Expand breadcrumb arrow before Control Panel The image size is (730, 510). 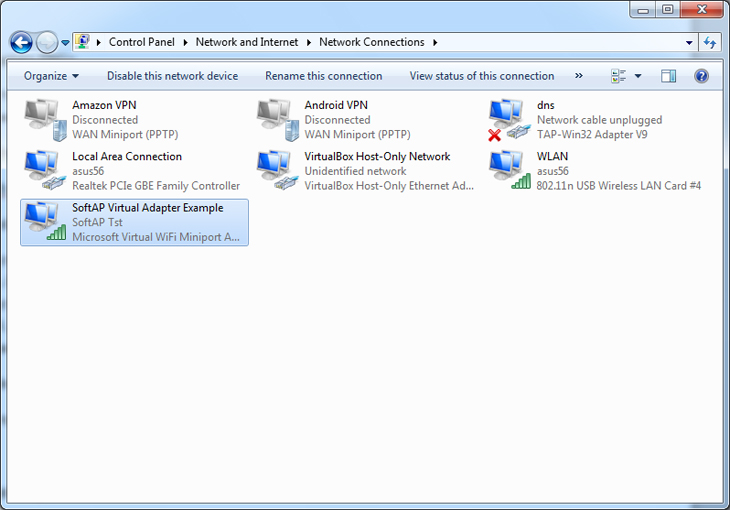tap(99, 42)
